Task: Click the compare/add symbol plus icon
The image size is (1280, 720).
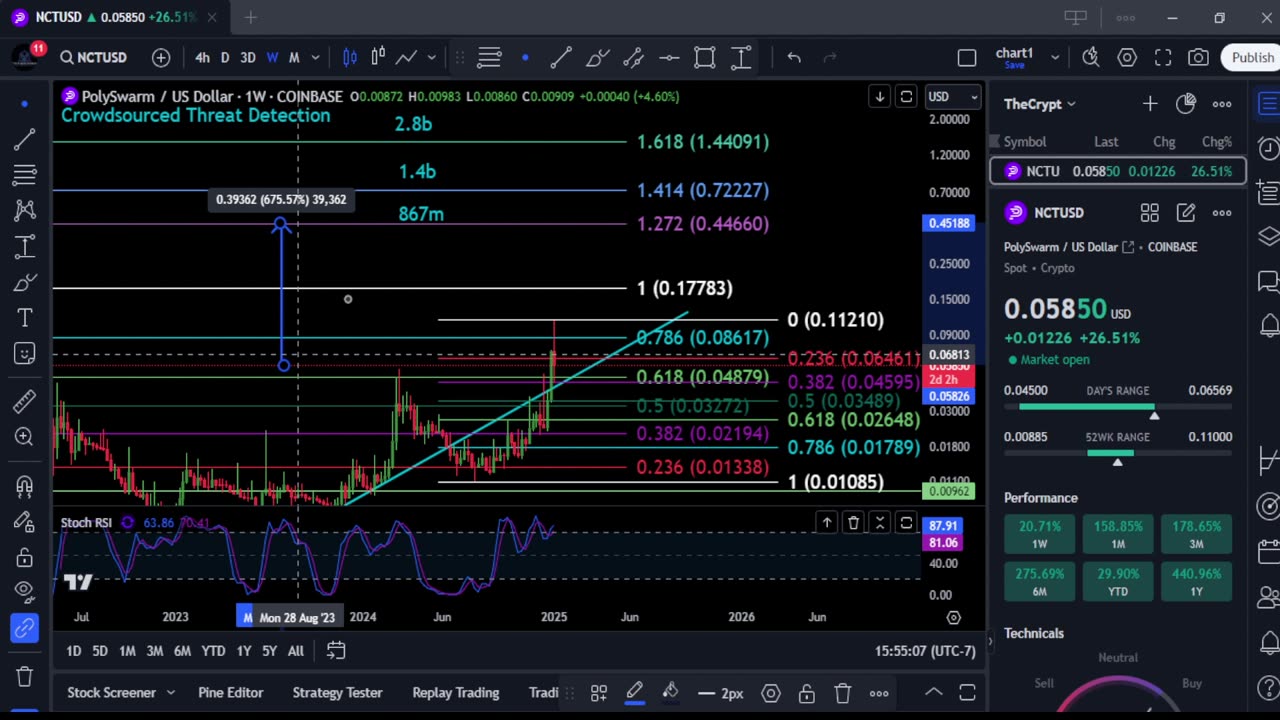Action: point(161,58)
